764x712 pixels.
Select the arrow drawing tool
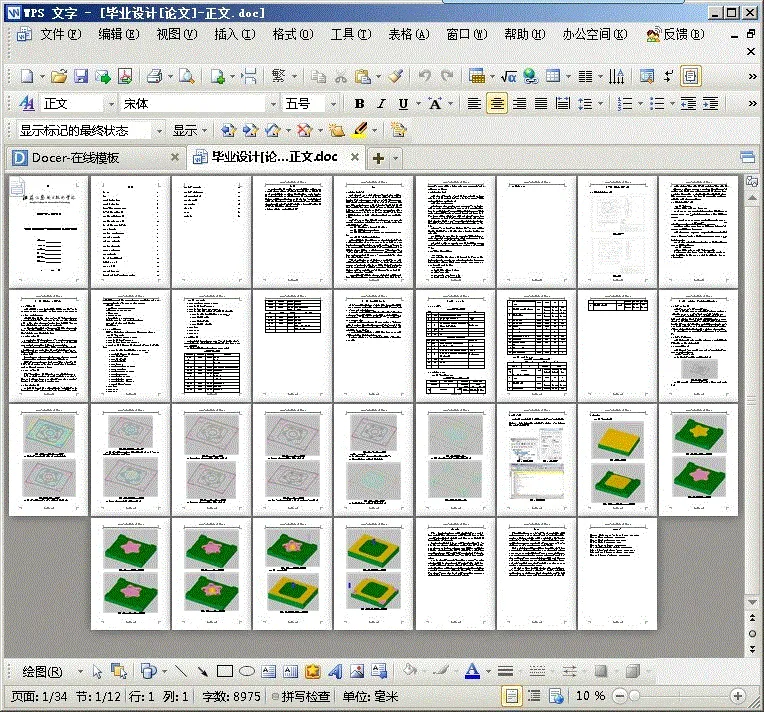tap(203, 672)
